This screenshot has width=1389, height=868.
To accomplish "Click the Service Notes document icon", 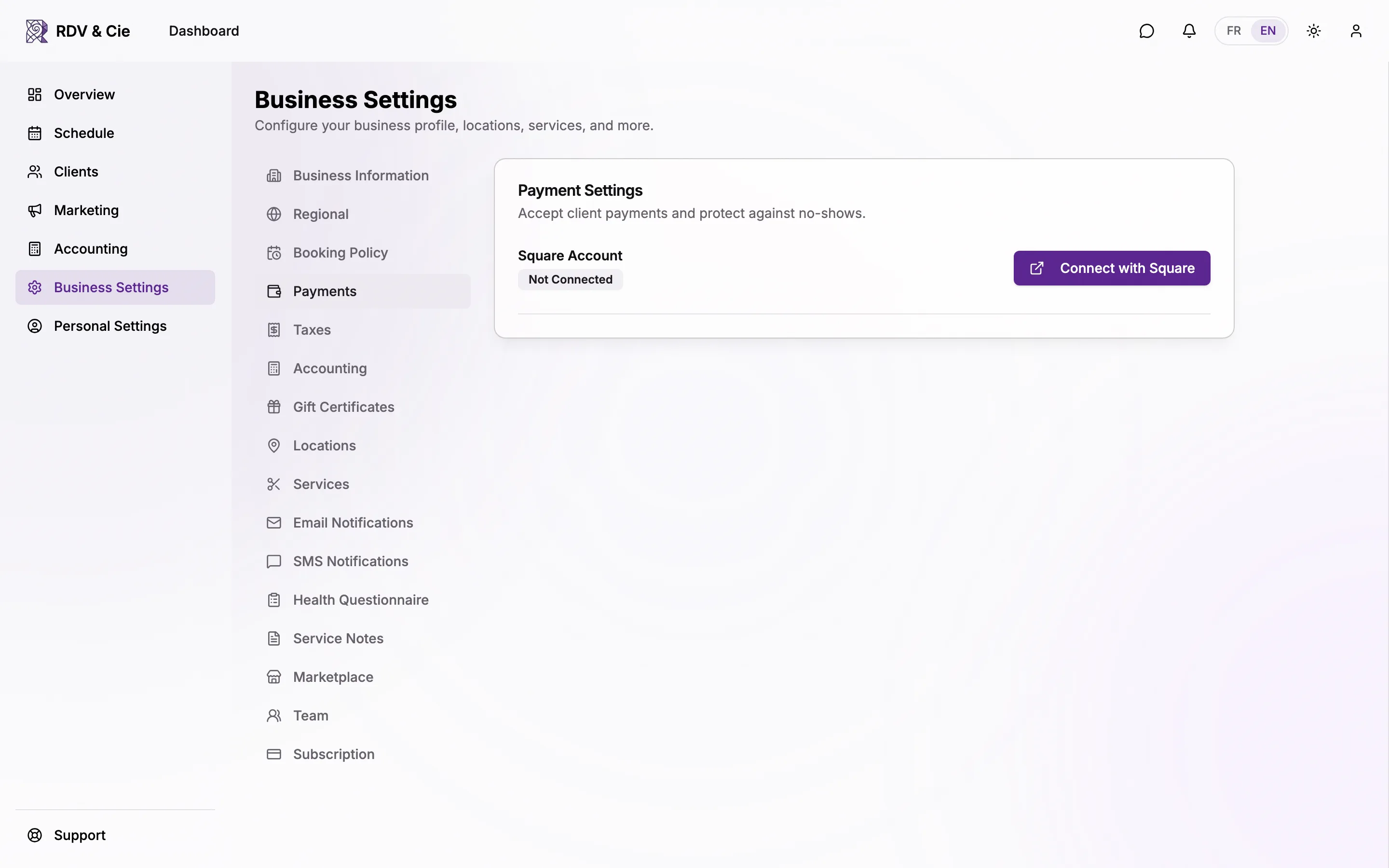I will (x=274, y=638).
